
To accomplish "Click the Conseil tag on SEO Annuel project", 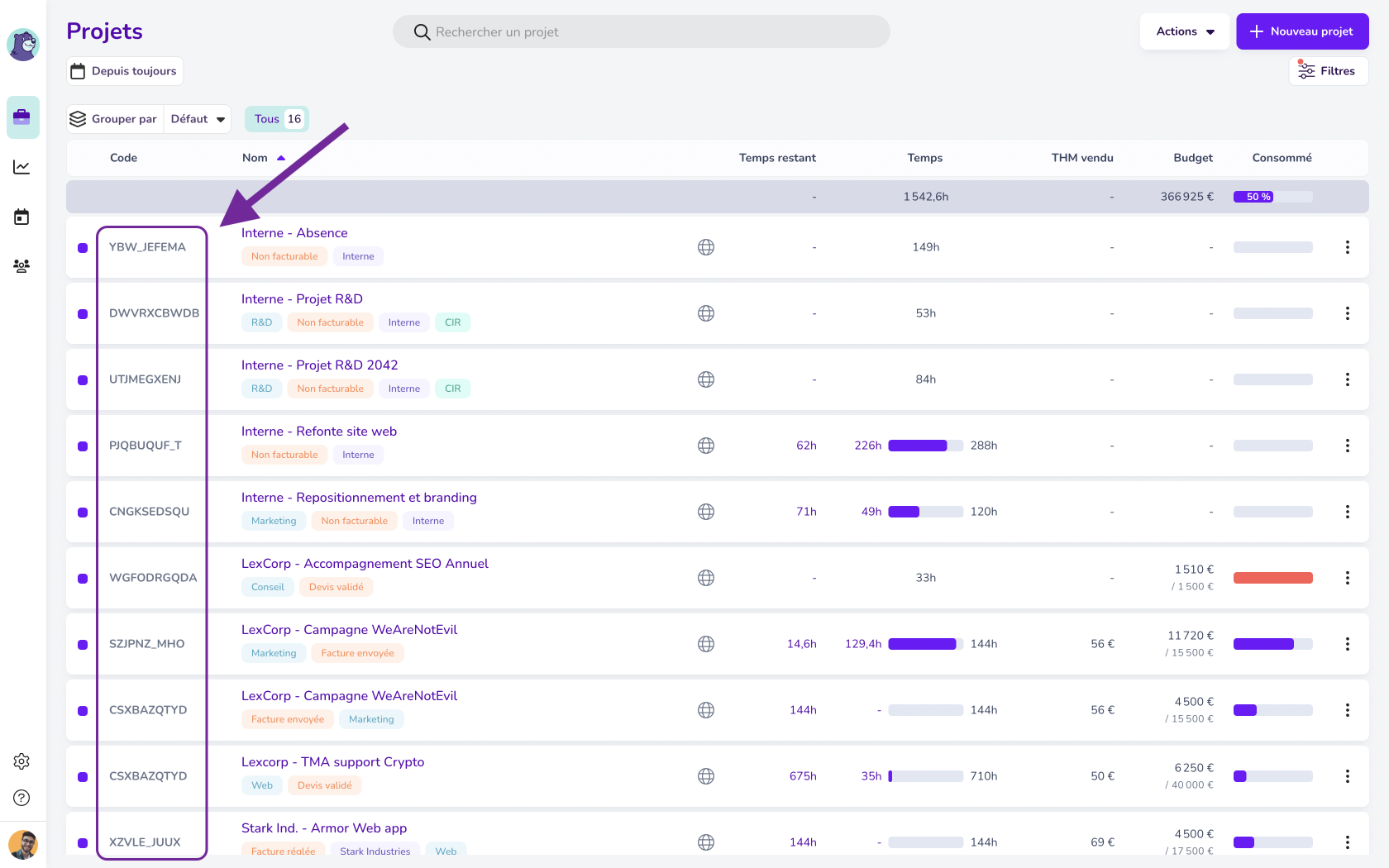I will [x=267, y=587].
